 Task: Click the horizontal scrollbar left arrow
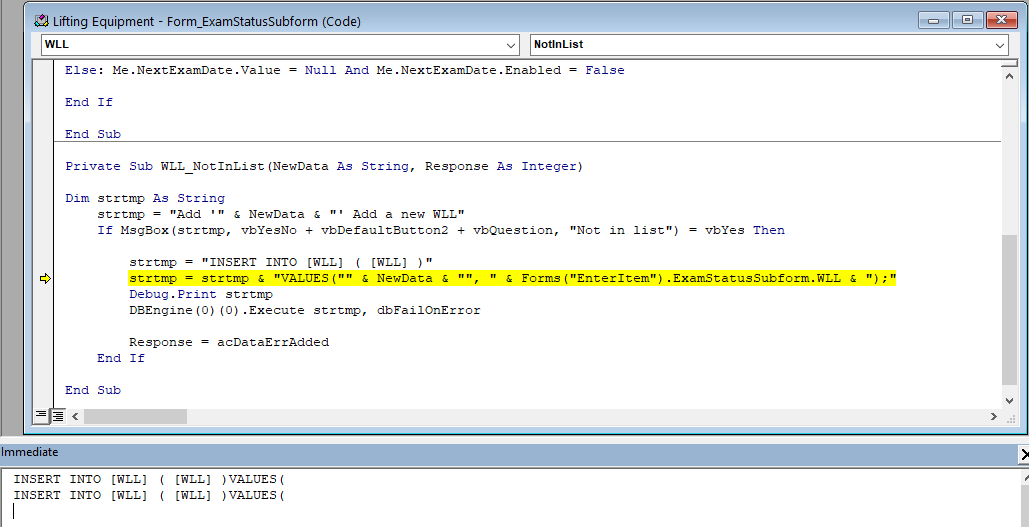pyautogui.click(x=75, y=416)
